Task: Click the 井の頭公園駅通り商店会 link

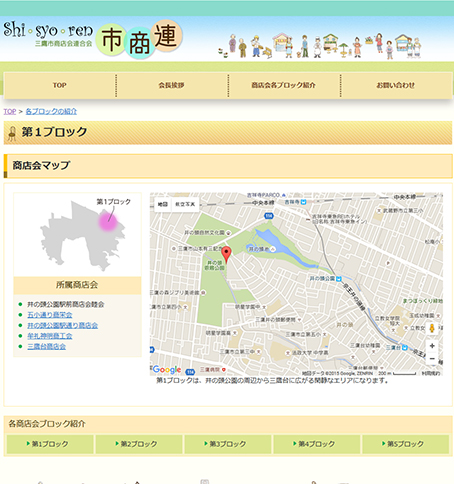Action: tap(63, 325)
